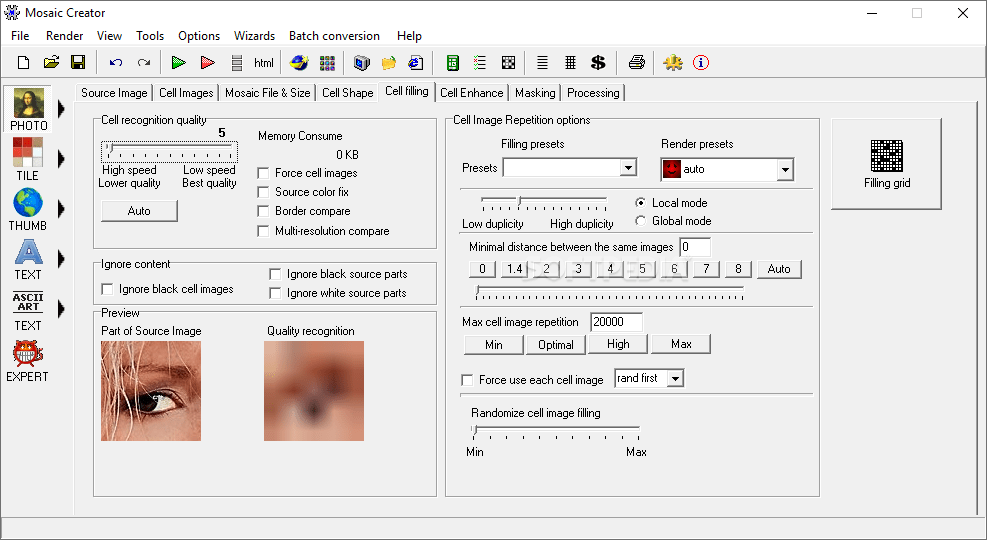Open the red info icon
This screenshot has height=540, width=987.
pos(701,62)
